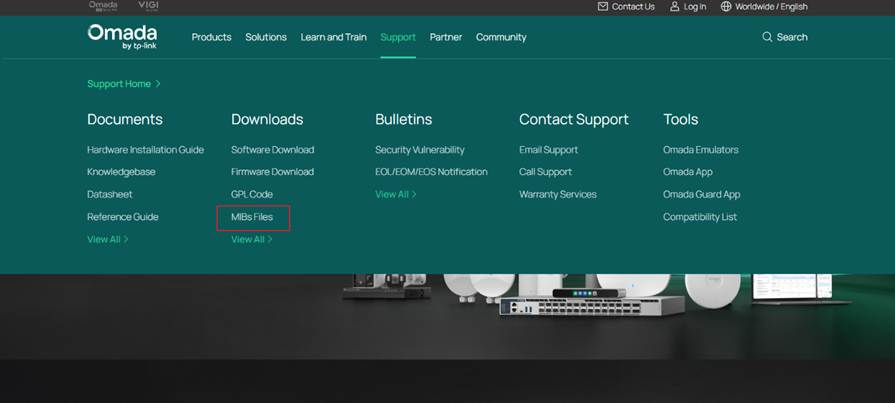Click the Omada by tp-link logo
Viewport: 895px width, 403px height.
click(x=122, y=37)
